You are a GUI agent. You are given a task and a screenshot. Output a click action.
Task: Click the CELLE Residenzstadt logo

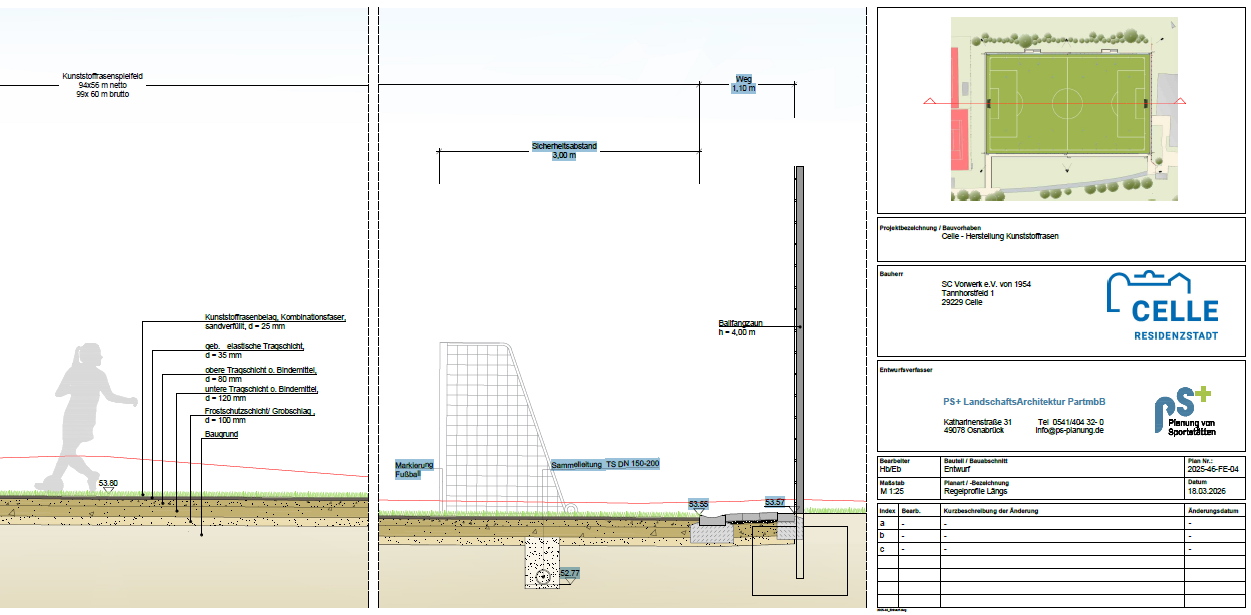point(1162,306)
